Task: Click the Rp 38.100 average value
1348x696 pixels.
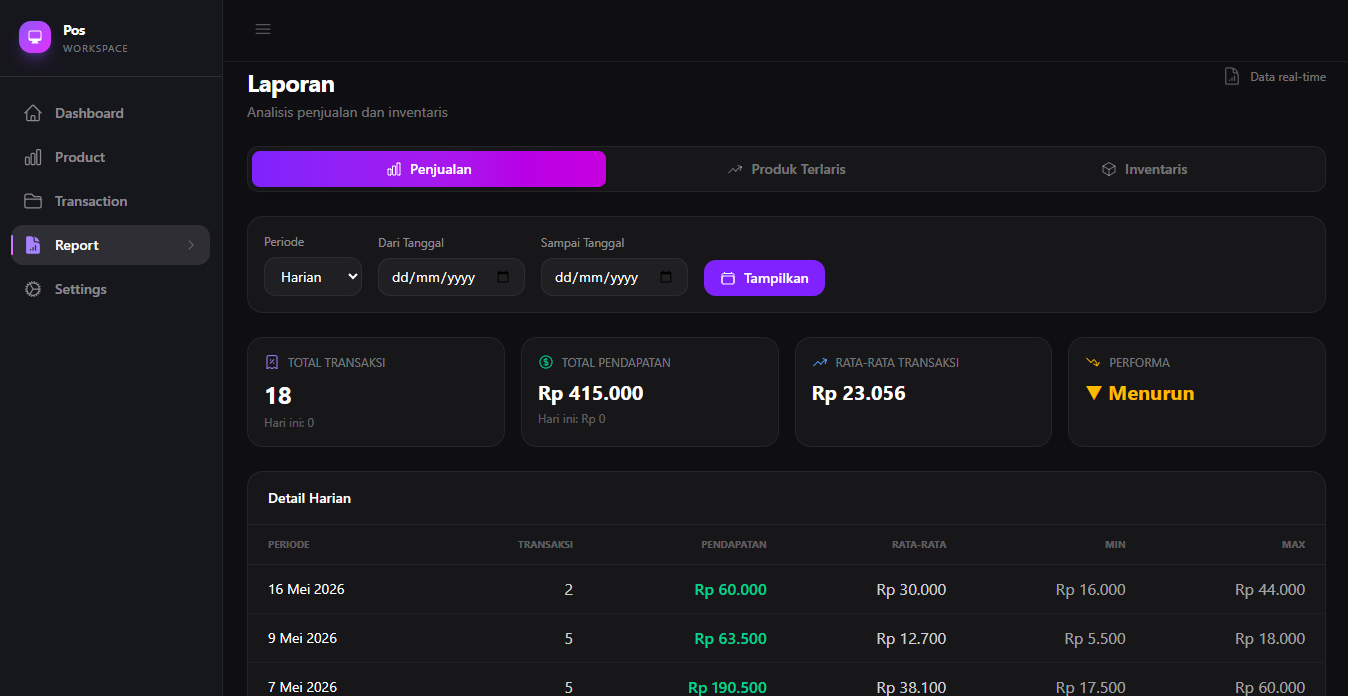Action: click(911, 687)
